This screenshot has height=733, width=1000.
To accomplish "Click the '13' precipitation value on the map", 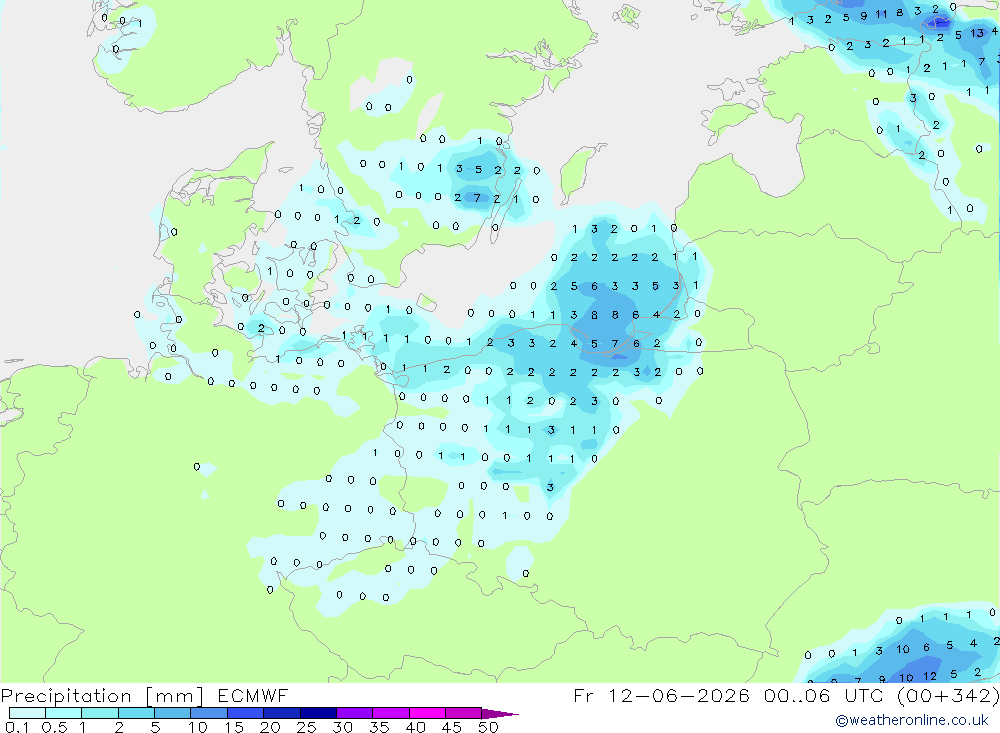I will click(x=976, y=33).
